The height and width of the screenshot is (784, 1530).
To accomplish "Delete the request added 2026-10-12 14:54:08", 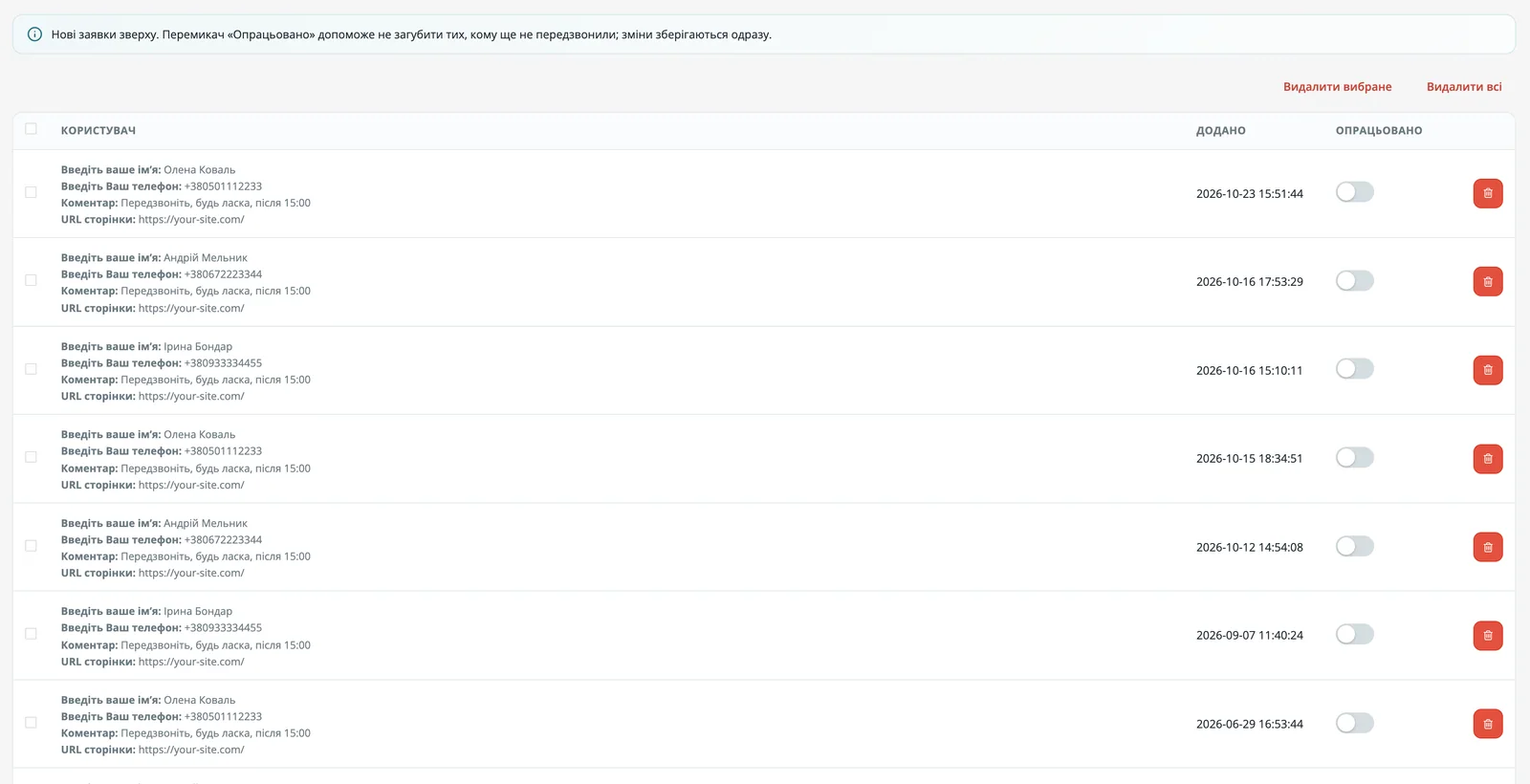I will [x=1488, y=547].
